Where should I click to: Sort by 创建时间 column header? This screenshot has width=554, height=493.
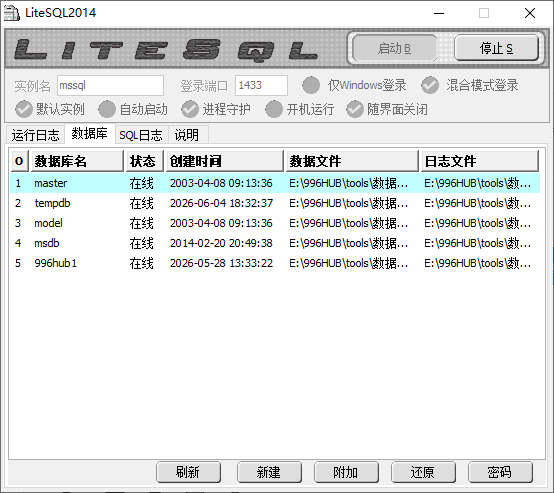225,161
